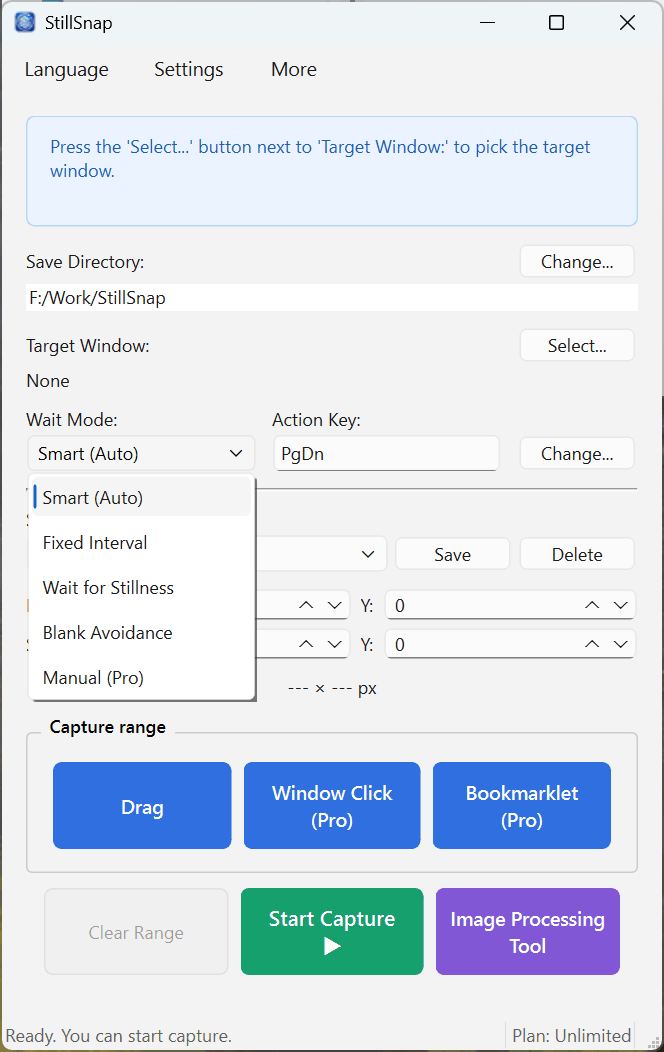
Task: Decrease the upper Y value with down arrow
Action: [620, 605]
